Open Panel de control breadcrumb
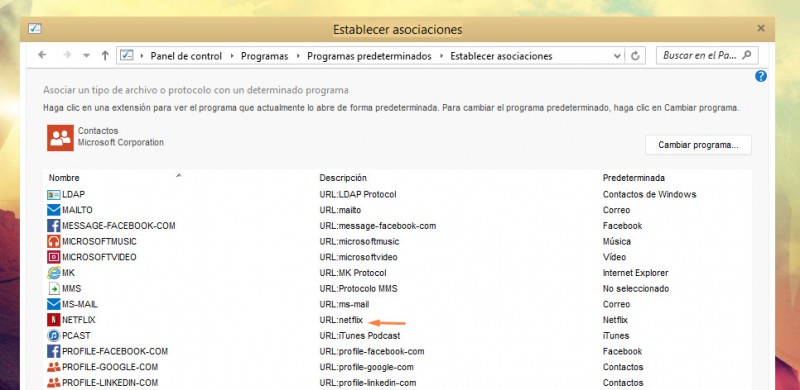800x390 pixels. point(186,56)
